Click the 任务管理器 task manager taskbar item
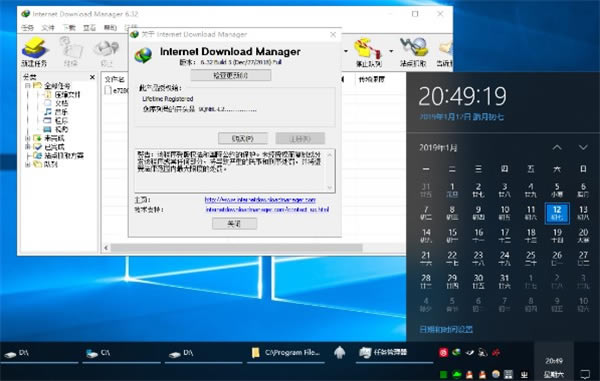Viewport: 600px width, 381px height. 383,352
